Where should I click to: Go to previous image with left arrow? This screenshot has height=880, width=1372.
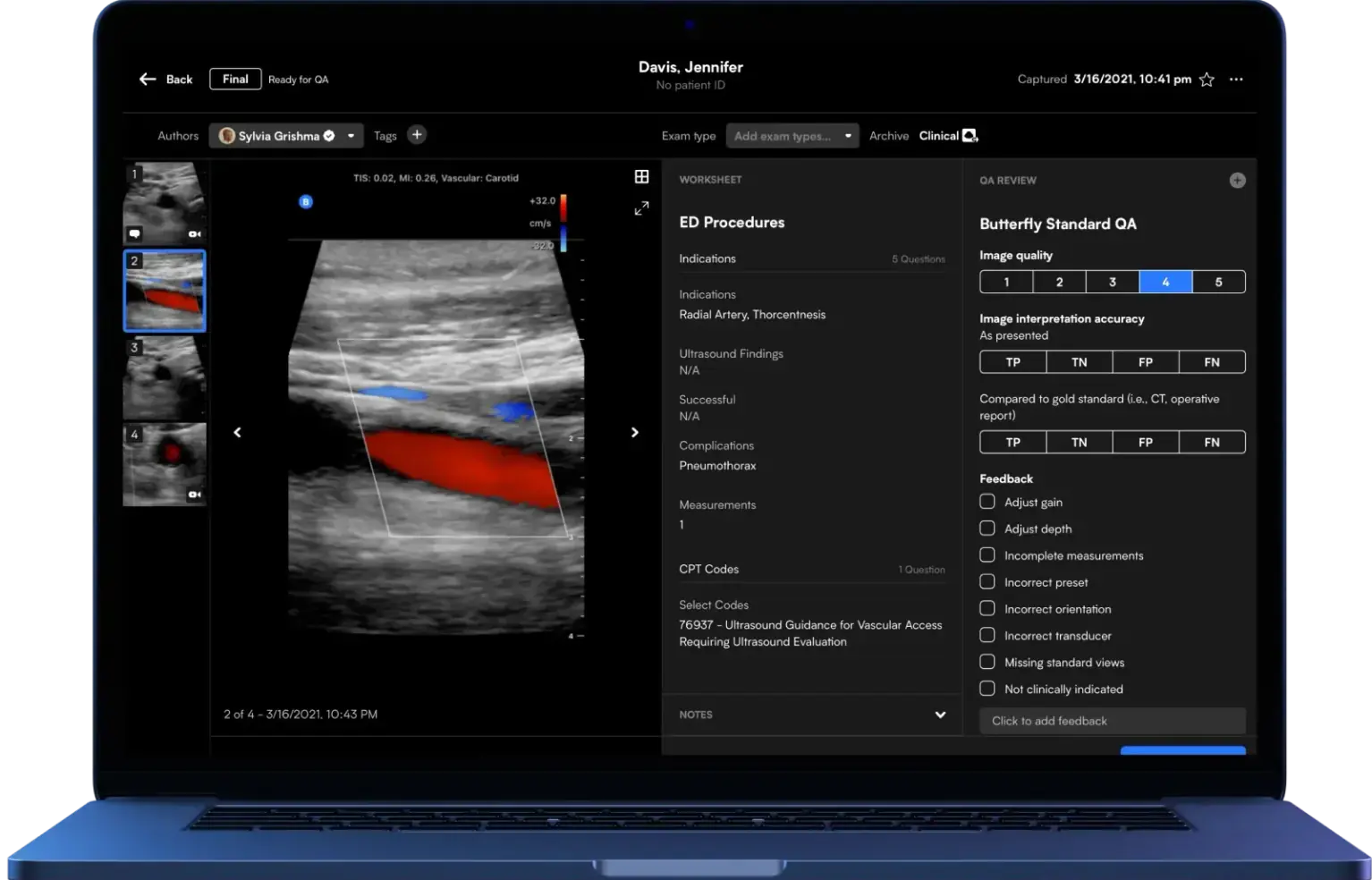tap(237, 433)
